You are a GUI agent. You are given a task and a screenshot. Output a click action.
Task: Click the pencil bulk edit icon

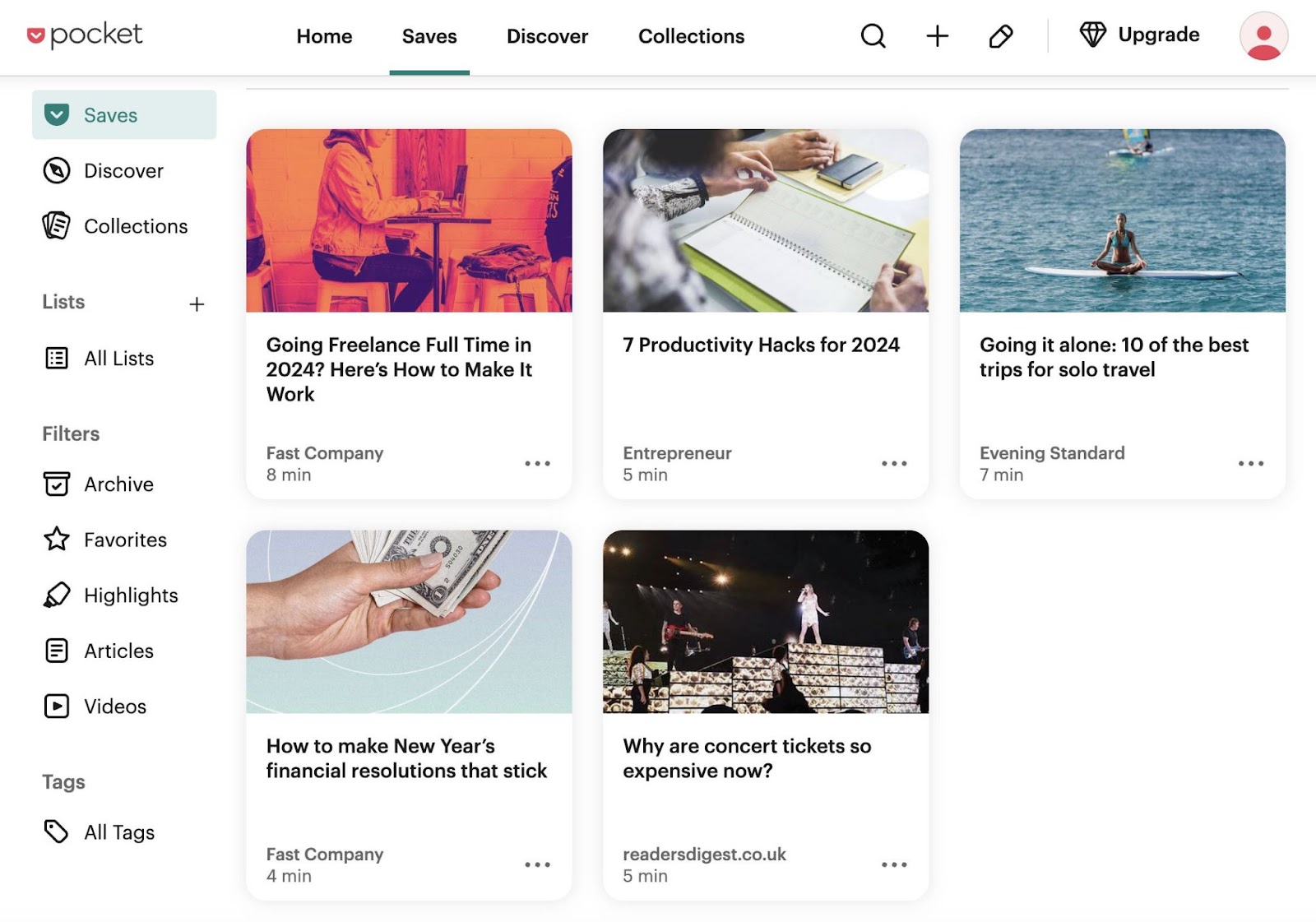click(x=1000, y=36)
